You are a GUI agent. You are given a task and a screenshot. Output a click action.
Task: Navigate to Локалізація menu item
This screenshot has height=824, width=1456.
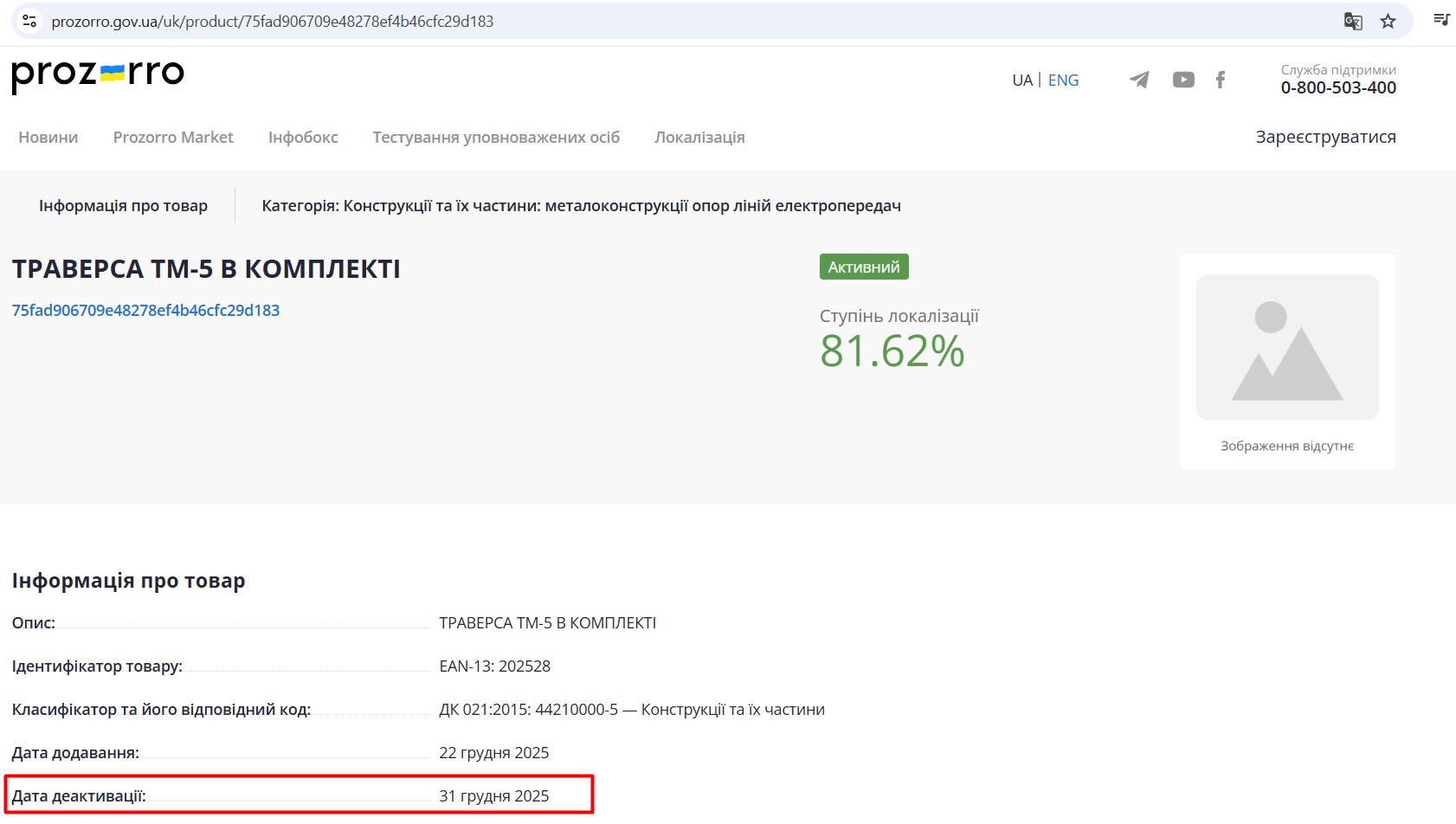pos(699,138)
